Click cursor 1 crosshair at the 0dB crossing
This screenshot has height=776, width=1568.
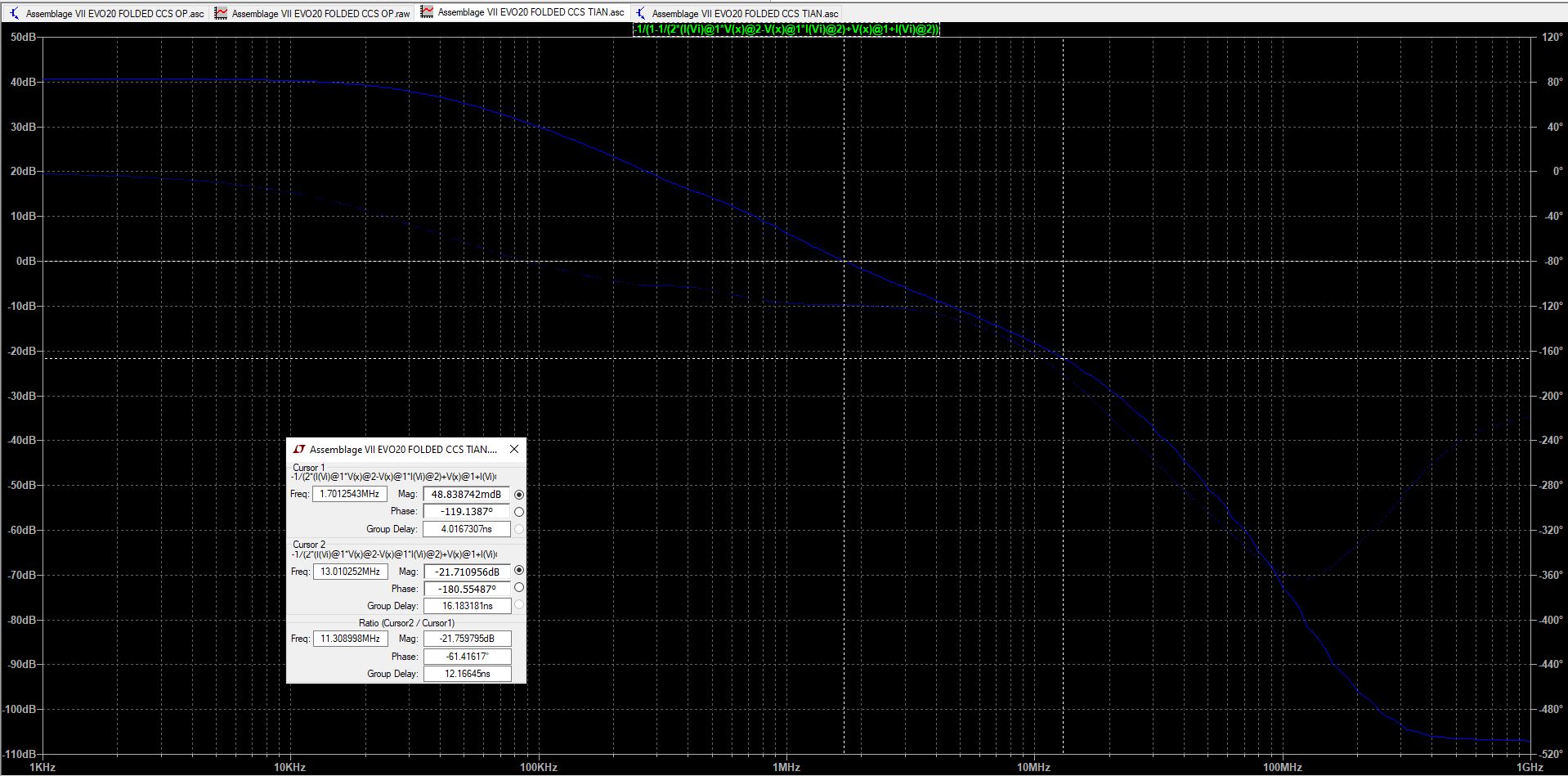click(x=844, y=261)
